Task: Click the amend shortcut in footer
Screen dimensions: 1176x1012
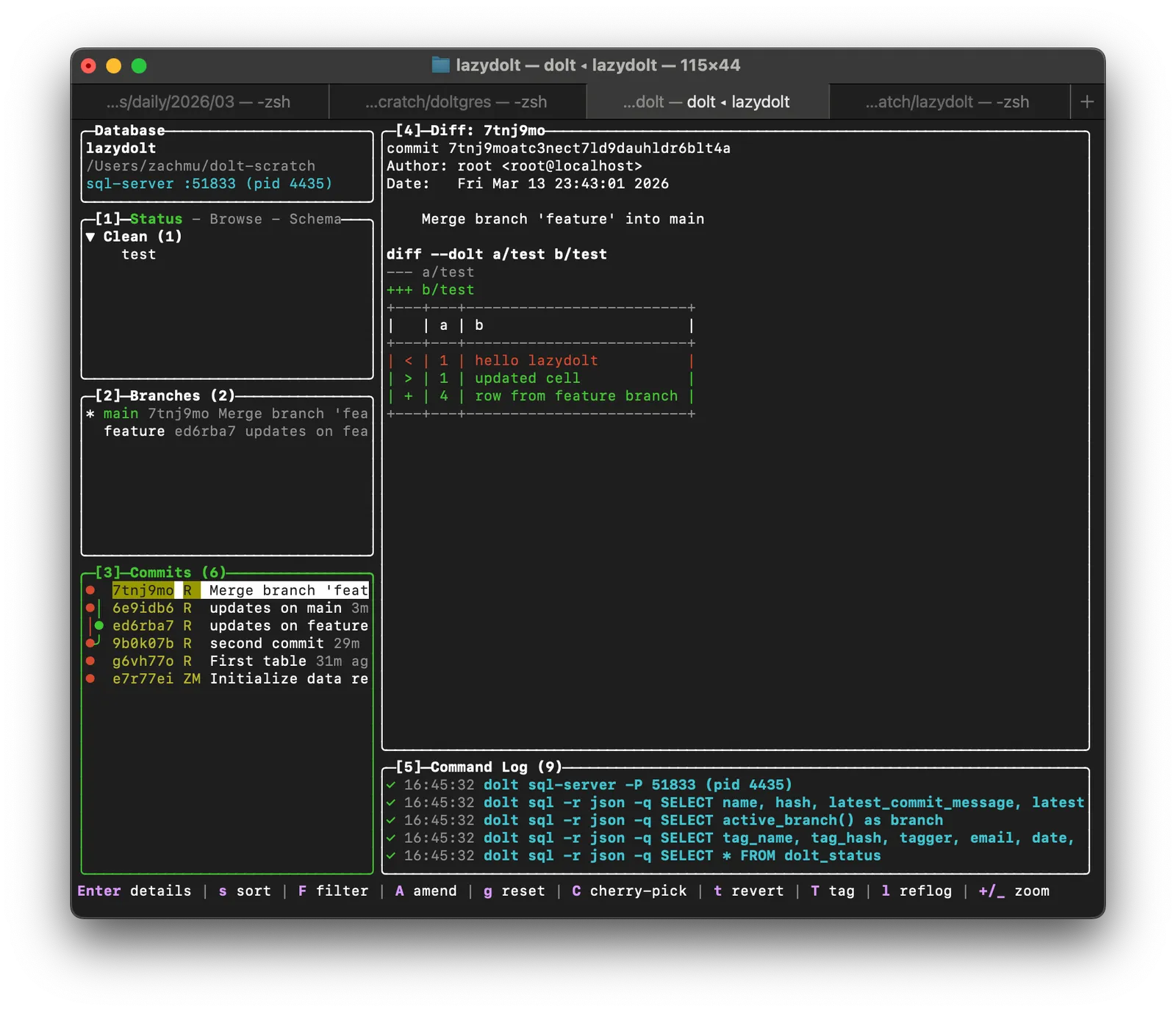Action: click(426, 891)
